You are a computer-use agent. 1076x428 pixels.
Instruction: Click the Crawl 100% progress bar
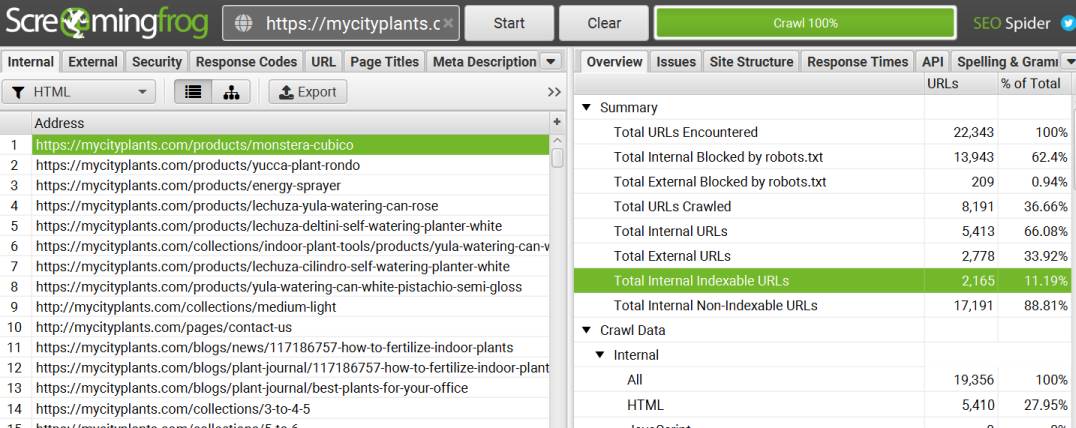tap(806, 23)
